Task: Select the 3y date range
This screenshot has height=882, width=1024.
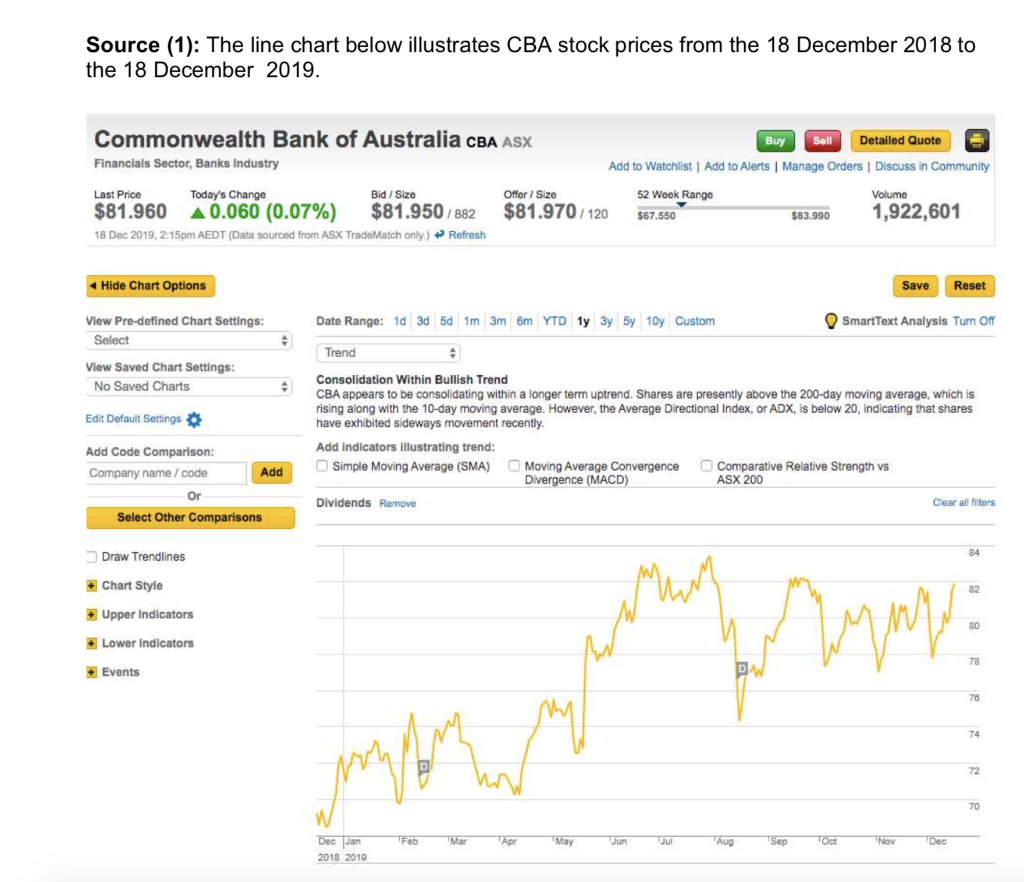Action: click(x=605, y=321)
